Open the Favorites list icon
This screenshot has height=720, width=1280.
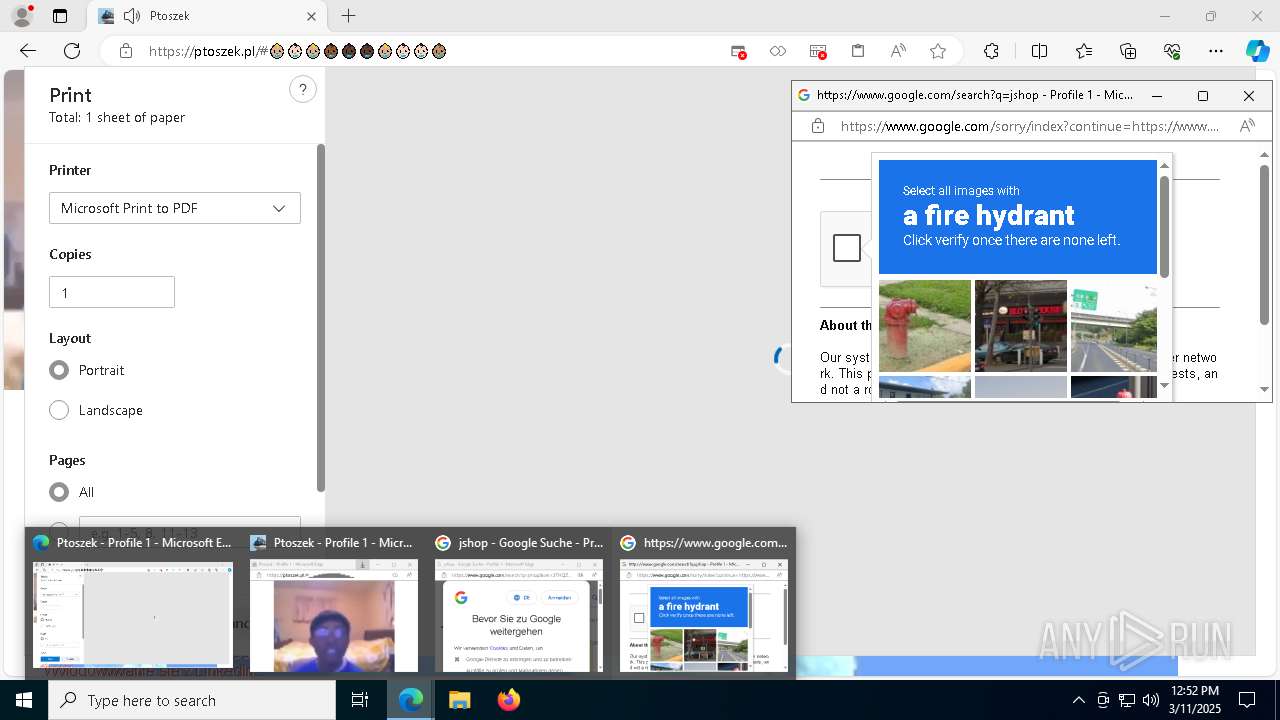[1084, 51]
